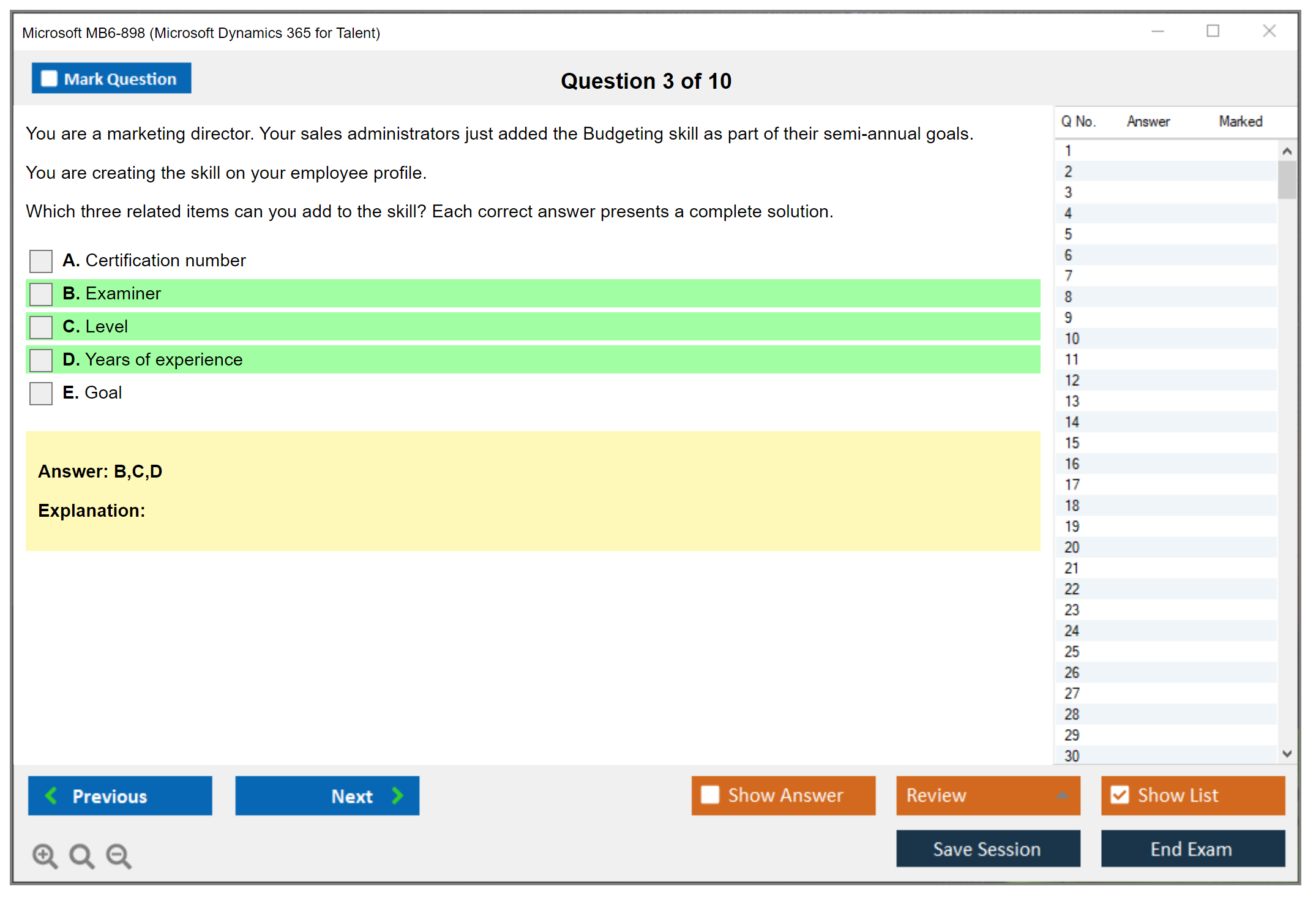Select question 10 in the list
The height and width of the screenshot is (900, 1316).
[x=1072, y=339]
